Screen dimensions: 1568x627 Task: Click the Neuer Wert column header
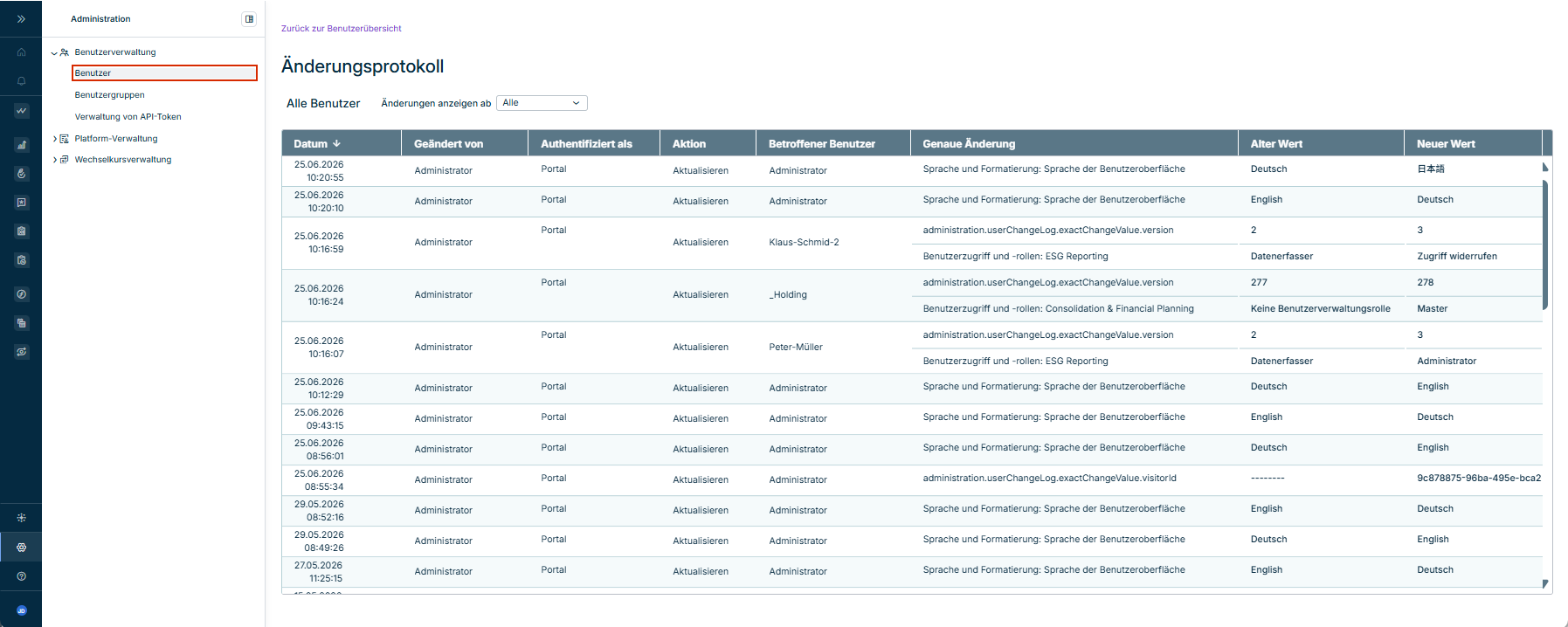[1446, 144]
